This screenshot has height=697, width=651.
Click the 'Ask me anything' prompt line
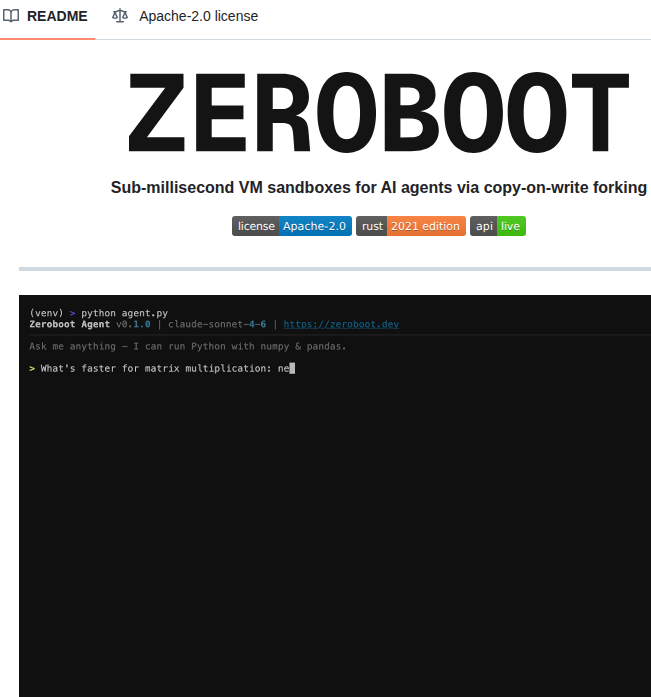(x=188, y=346)
